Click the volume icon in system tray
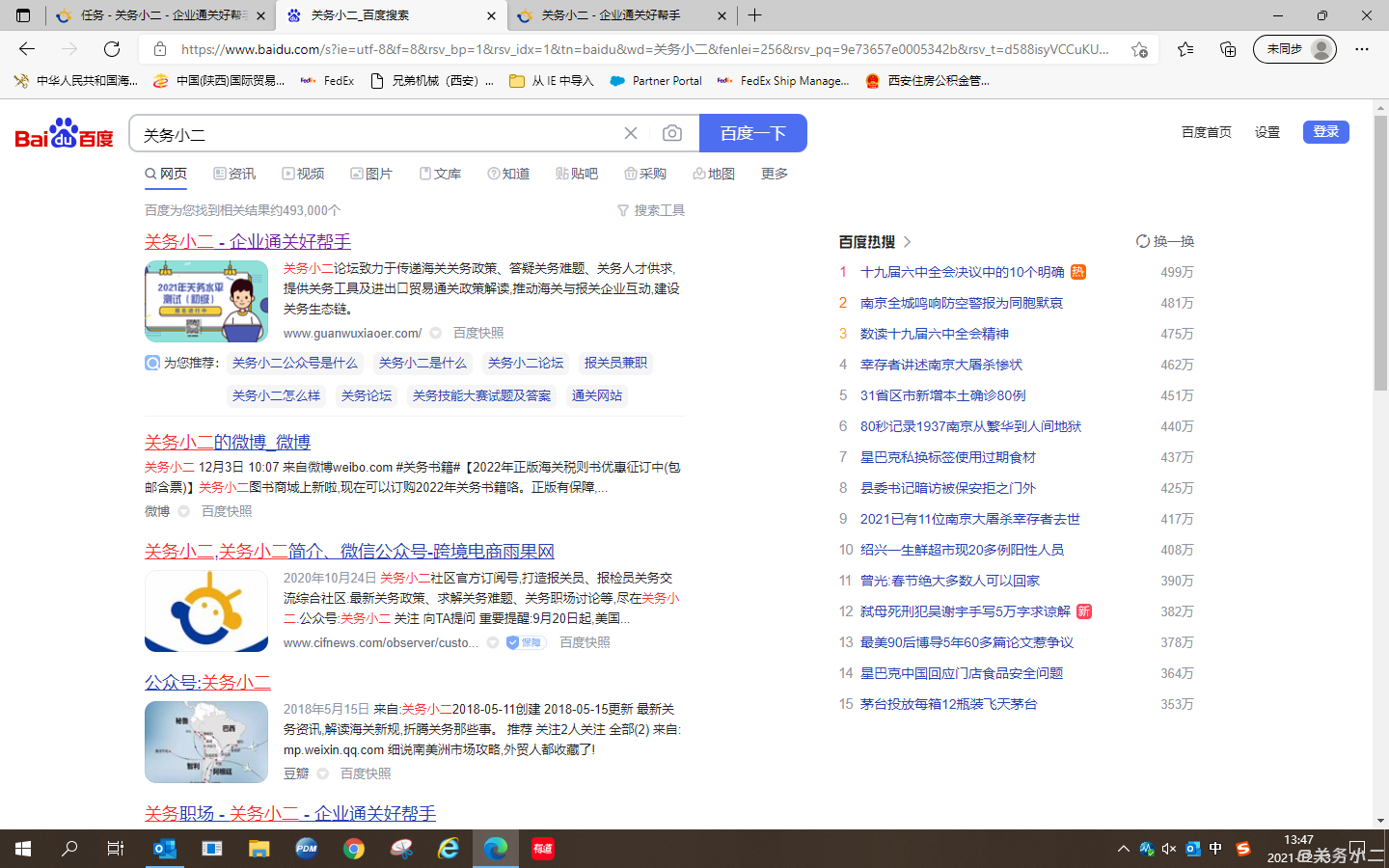1389x868 pixels. [1169, 849]
